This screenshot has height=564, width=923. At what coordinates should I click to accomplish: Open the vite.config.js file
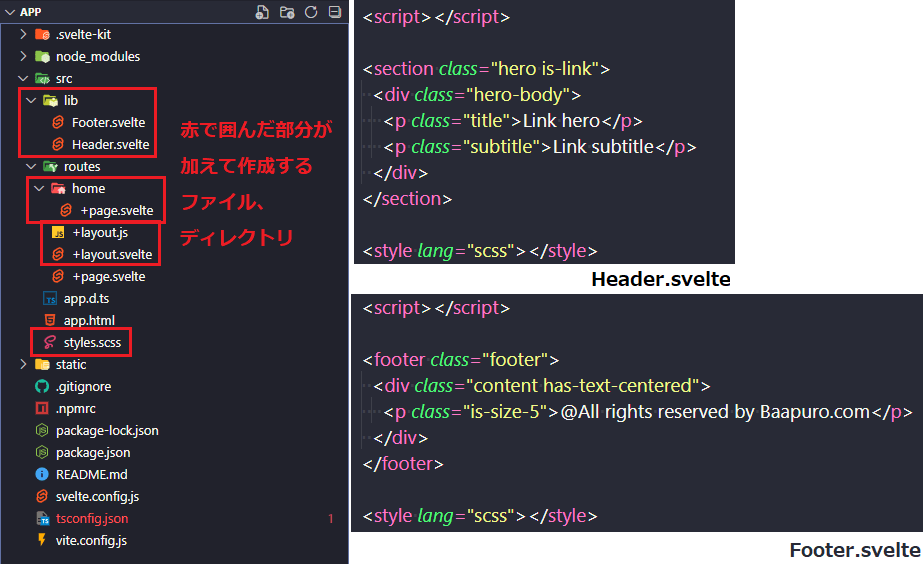pyautogui.click(x=91, y=540)
